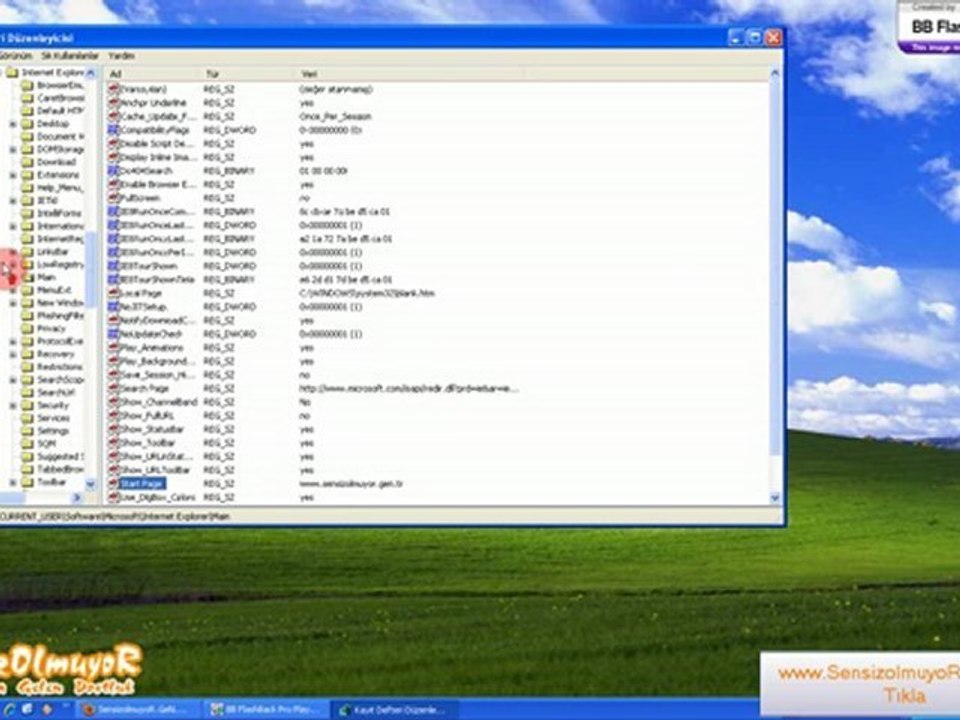
Task: Open the Sık Kullanılanlar menu
Action: click(x=70, y=56)
